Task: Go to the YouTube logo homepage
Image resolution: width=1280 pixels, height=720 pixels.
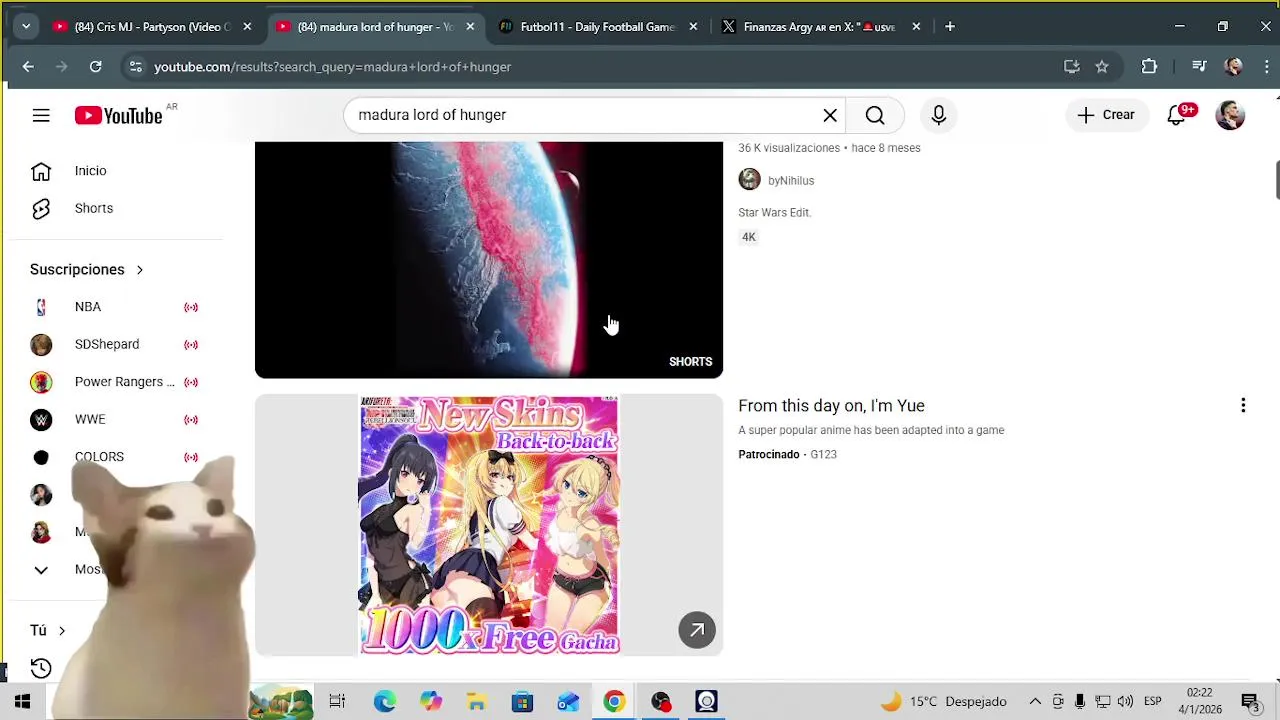Action: point(118,116)
